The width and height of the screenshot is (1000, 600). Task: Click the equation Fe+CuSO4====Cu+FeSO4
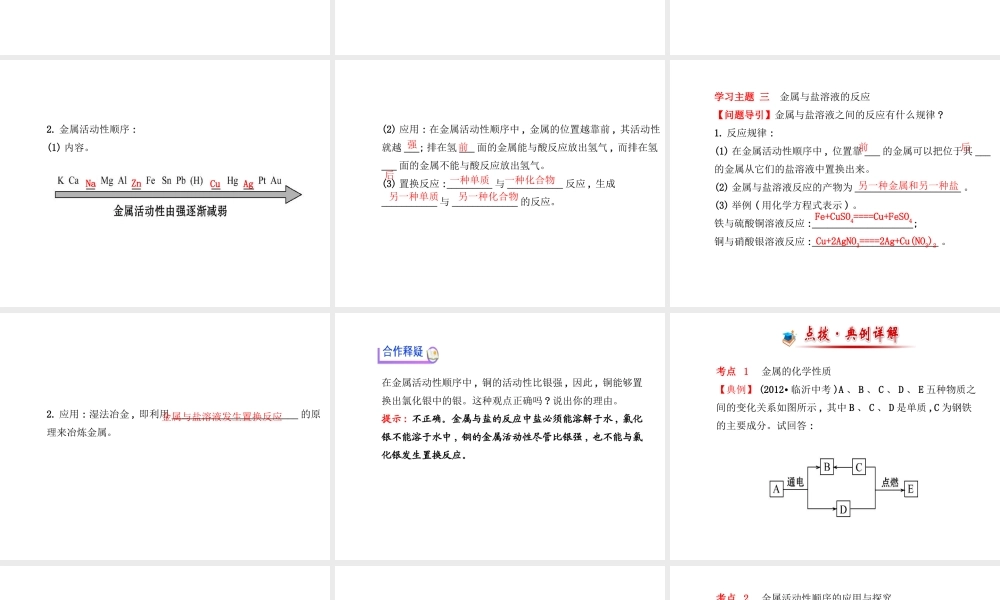[864, 217]
